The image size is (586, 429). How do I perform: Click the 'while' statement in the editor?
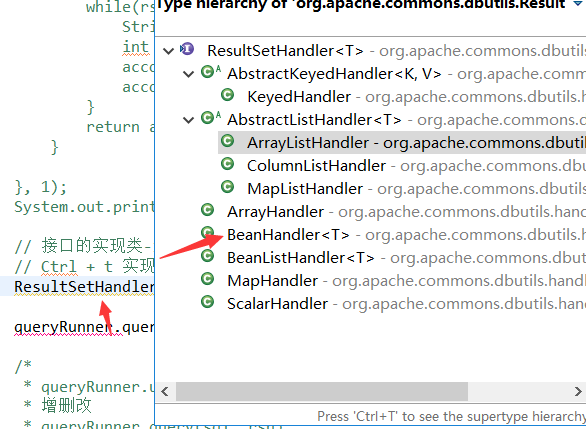click(x=120, y=7)
